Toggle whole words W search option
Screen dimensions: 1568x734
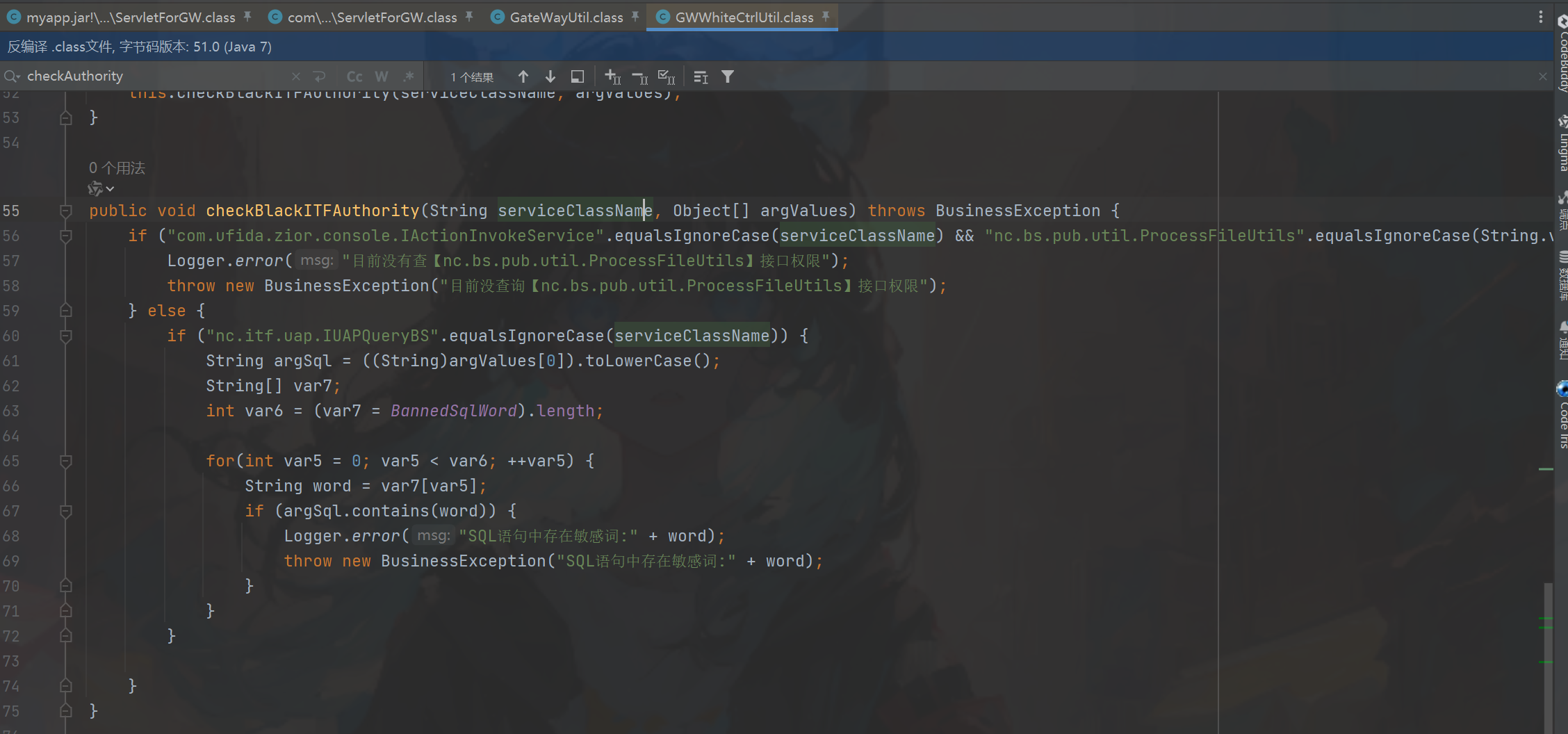click(x=382, y=76)
